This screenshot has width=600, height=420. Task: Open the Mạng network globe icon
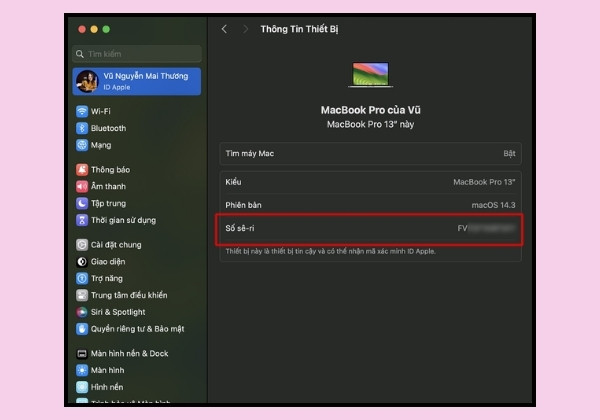click(82, 145)
